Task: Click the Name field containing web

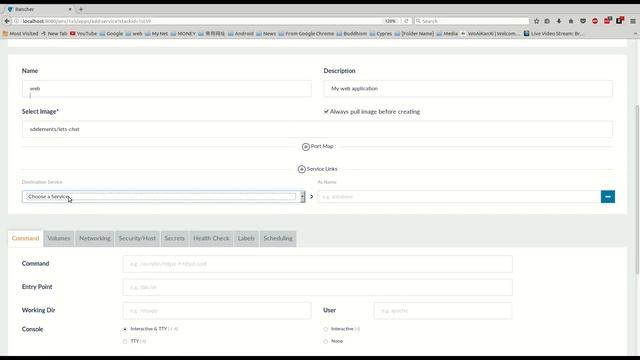Action: click(167, 89)
